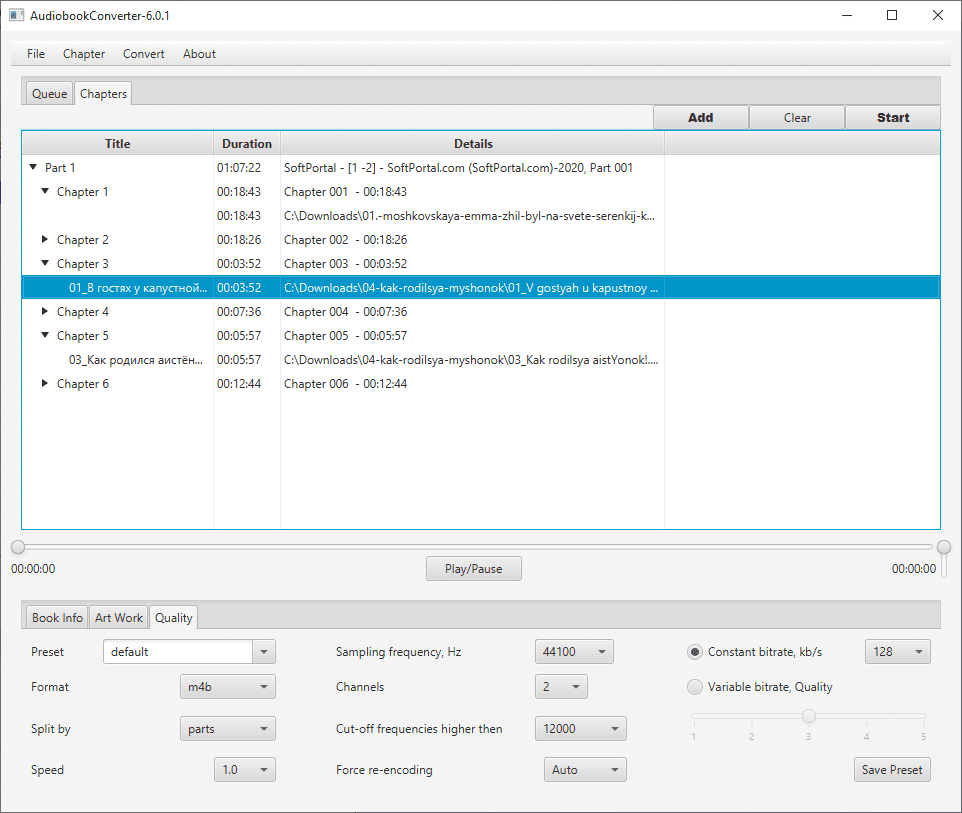Open the Speed 1.0 dropdown
Image resolution: width=962 pixels, height=813 pixels.
click(x=245, y=769)
